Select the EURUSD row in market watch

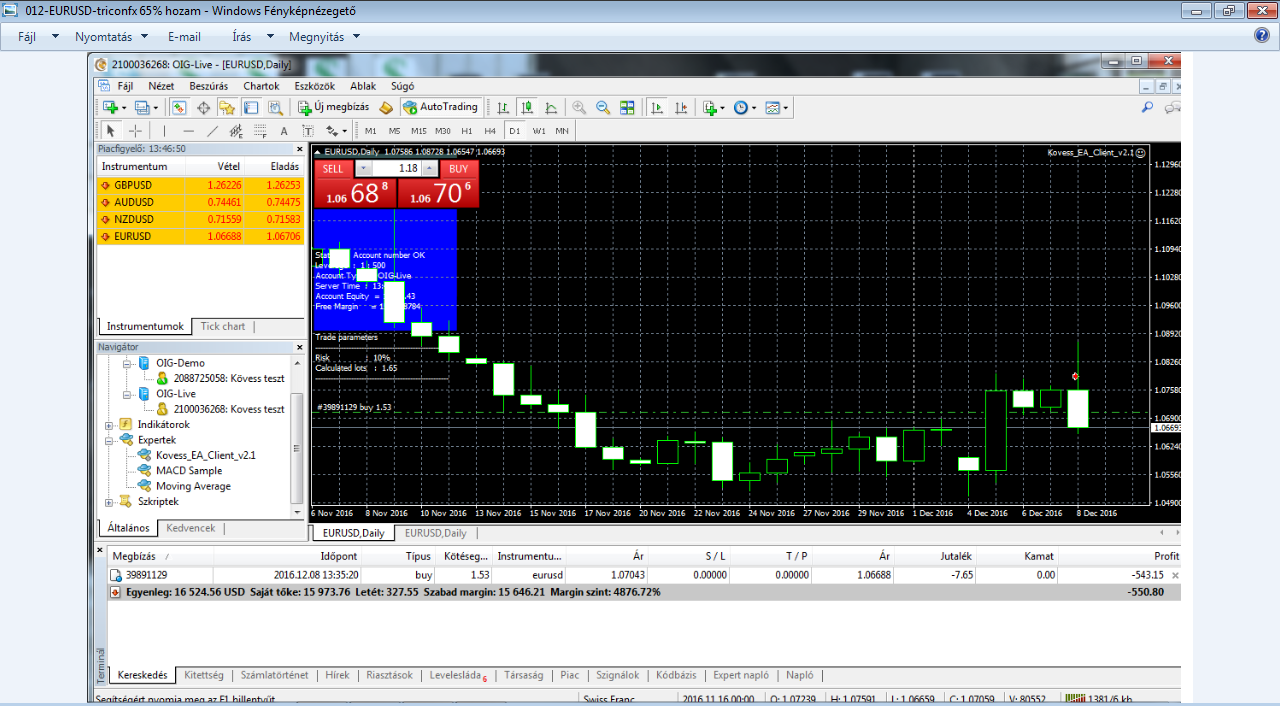point(200,236)
